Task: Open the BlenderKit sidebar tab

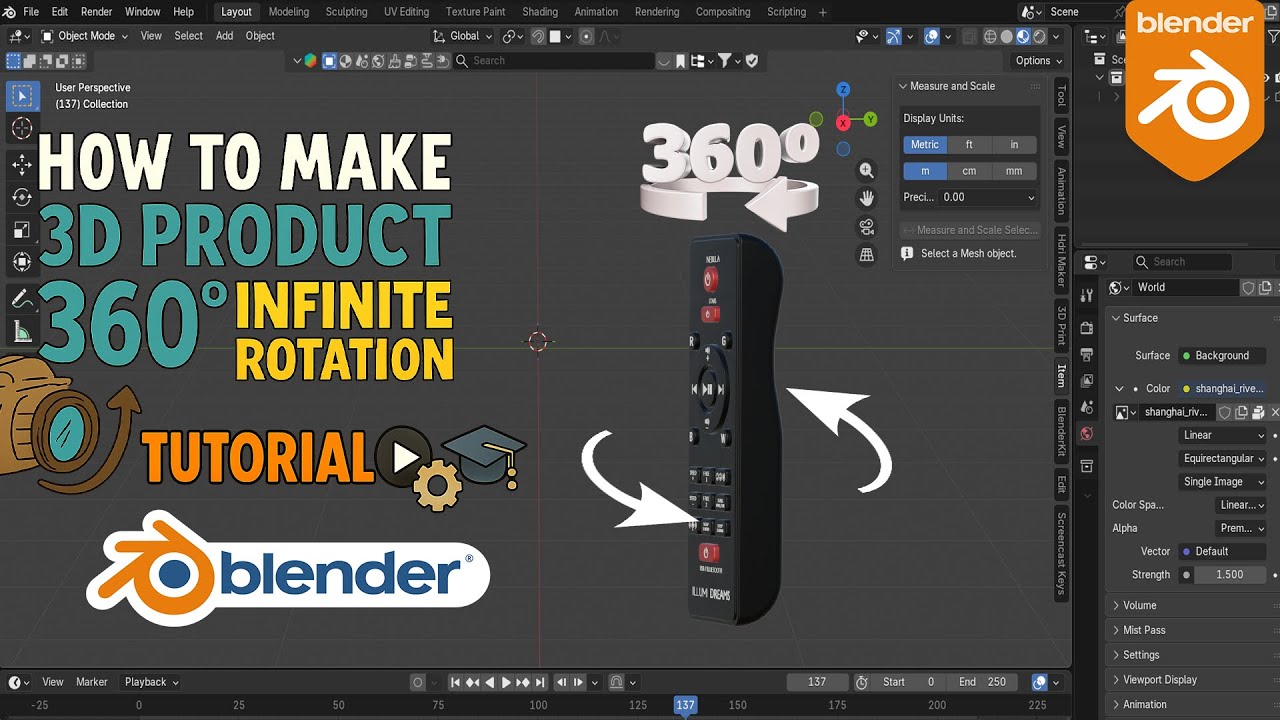Action: [1061, 431]
